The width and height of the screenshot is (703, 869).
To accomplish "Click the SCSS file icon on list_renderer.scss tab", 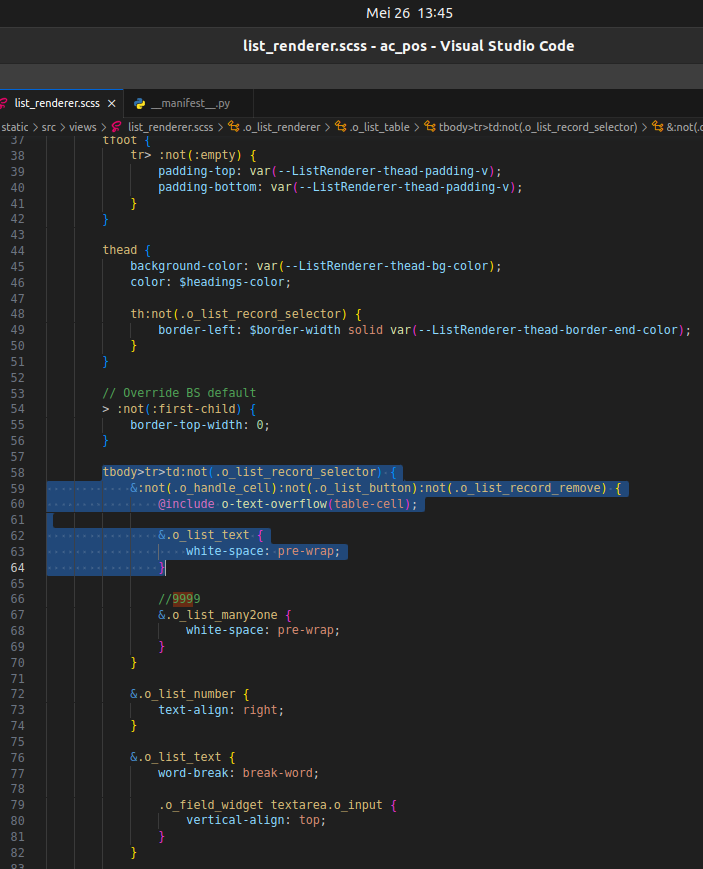I will click(x=5, y=103).
